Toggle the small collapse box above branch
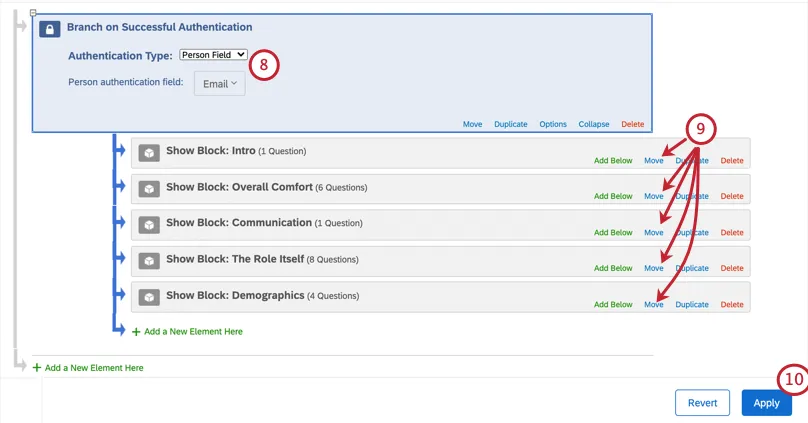 click(33, 13)
